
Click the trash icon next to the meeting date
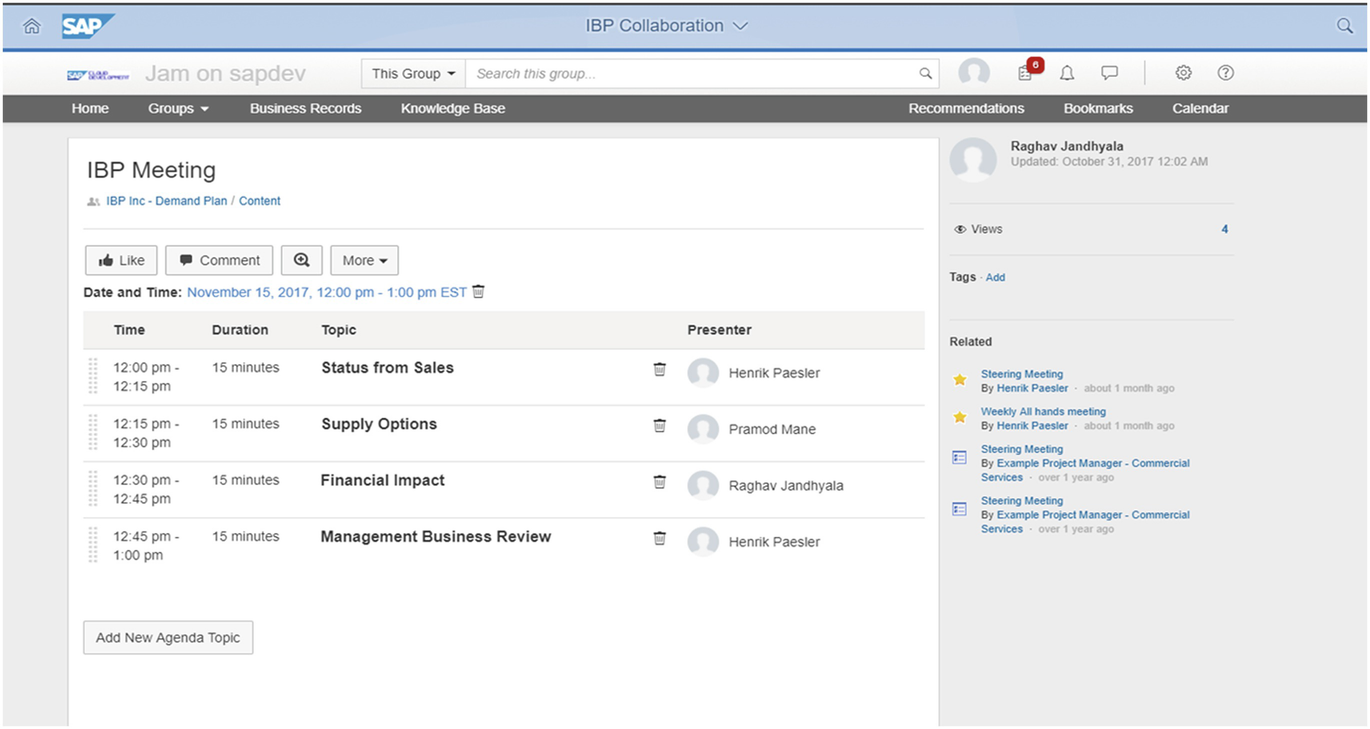click(x=478, y=291)
